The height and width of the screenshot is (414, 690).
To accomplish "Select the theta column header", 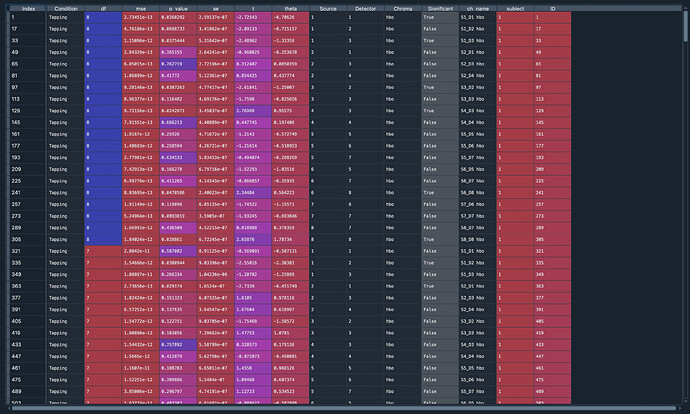I will (x=290, y=8).
